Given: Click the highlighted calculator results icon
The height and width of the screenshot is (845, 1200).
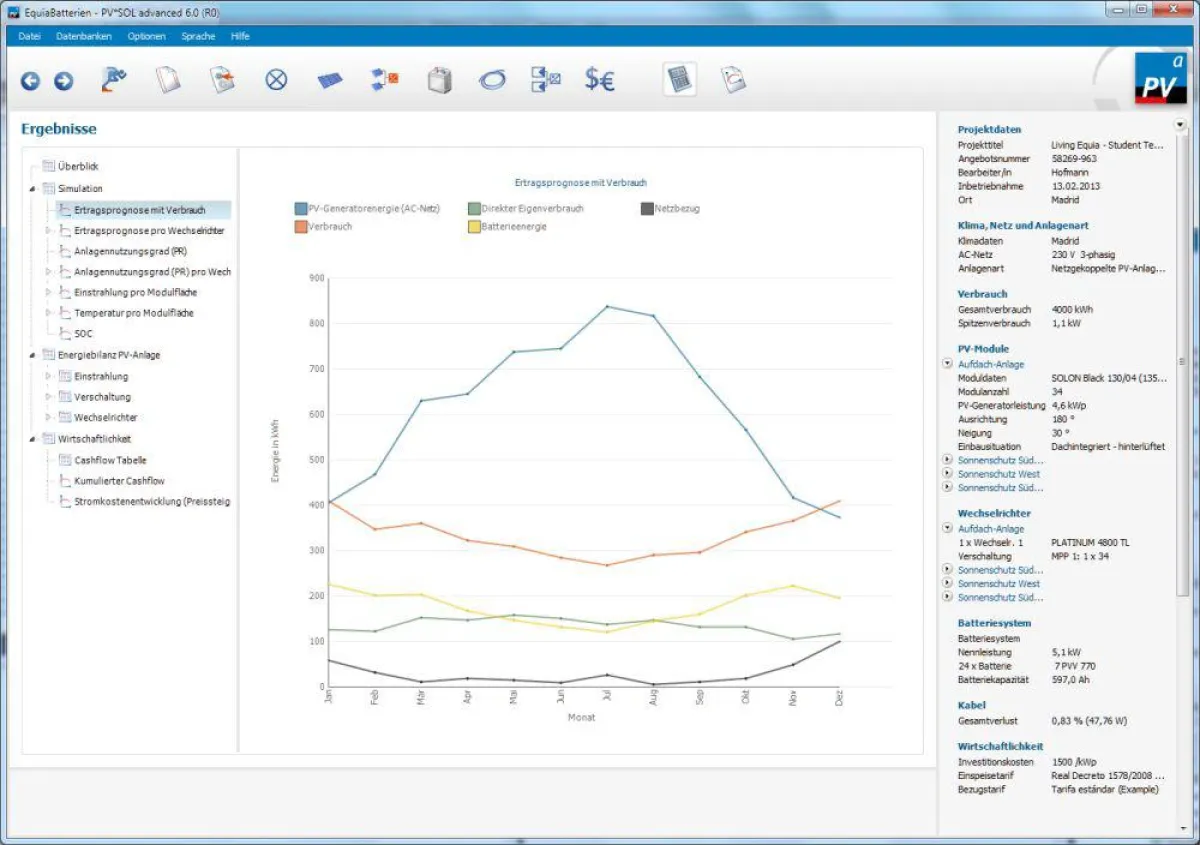Looking at the screenshot, I should (x=680, y=79).
